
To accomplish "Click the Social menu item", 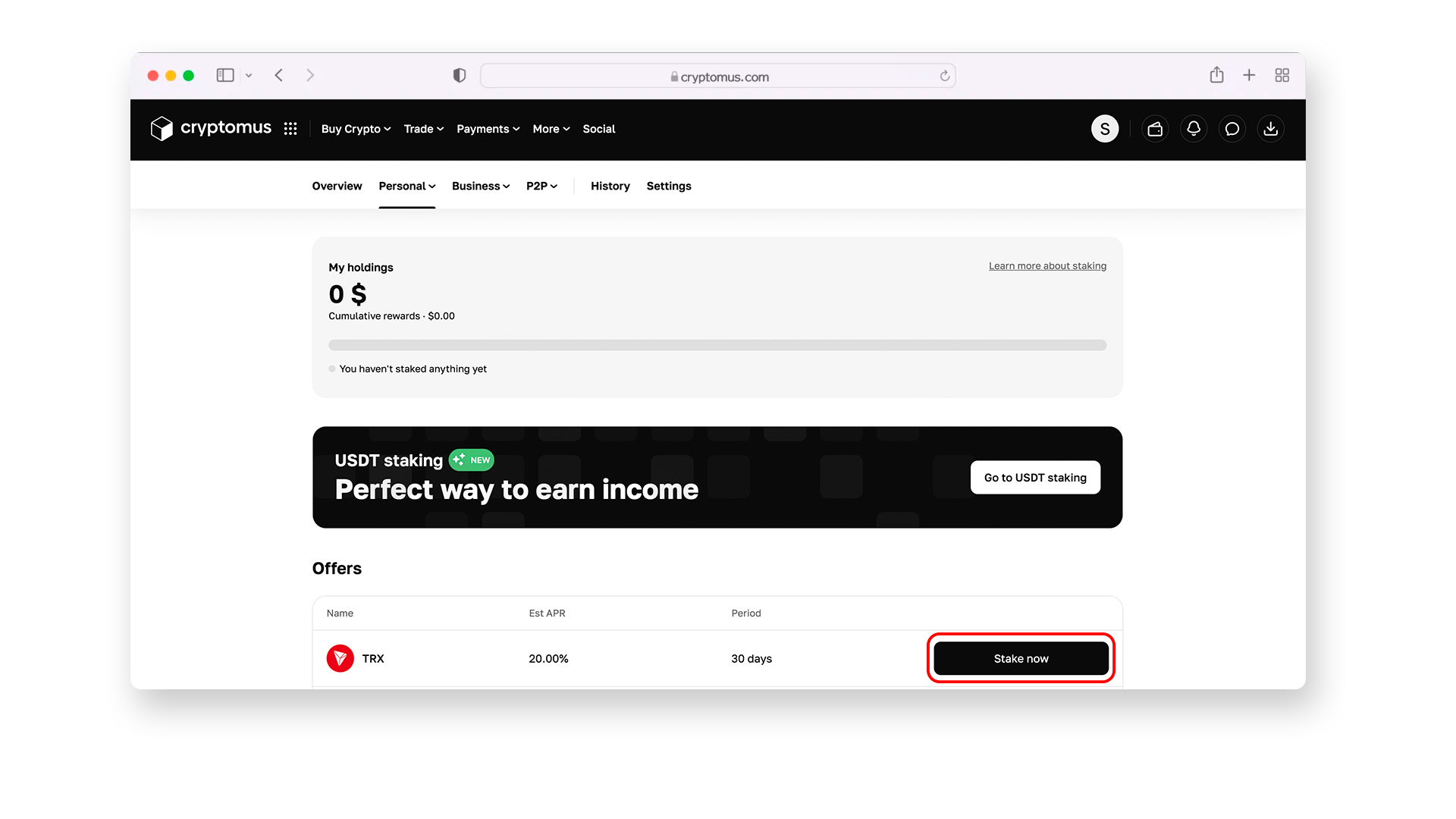I will [x=599, y=128].
